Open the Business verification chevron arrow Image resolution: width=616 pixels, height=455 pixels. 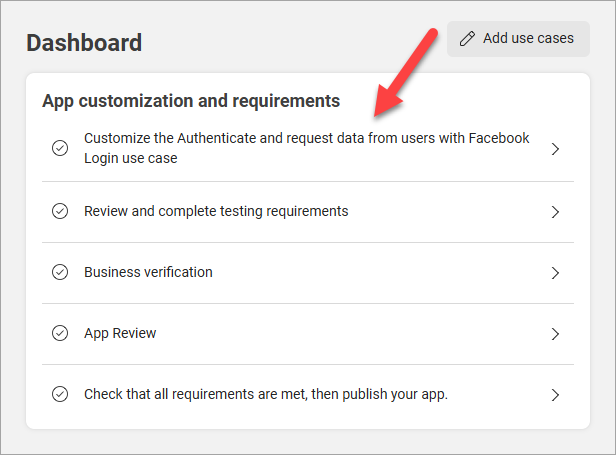[x=555, y=273]
